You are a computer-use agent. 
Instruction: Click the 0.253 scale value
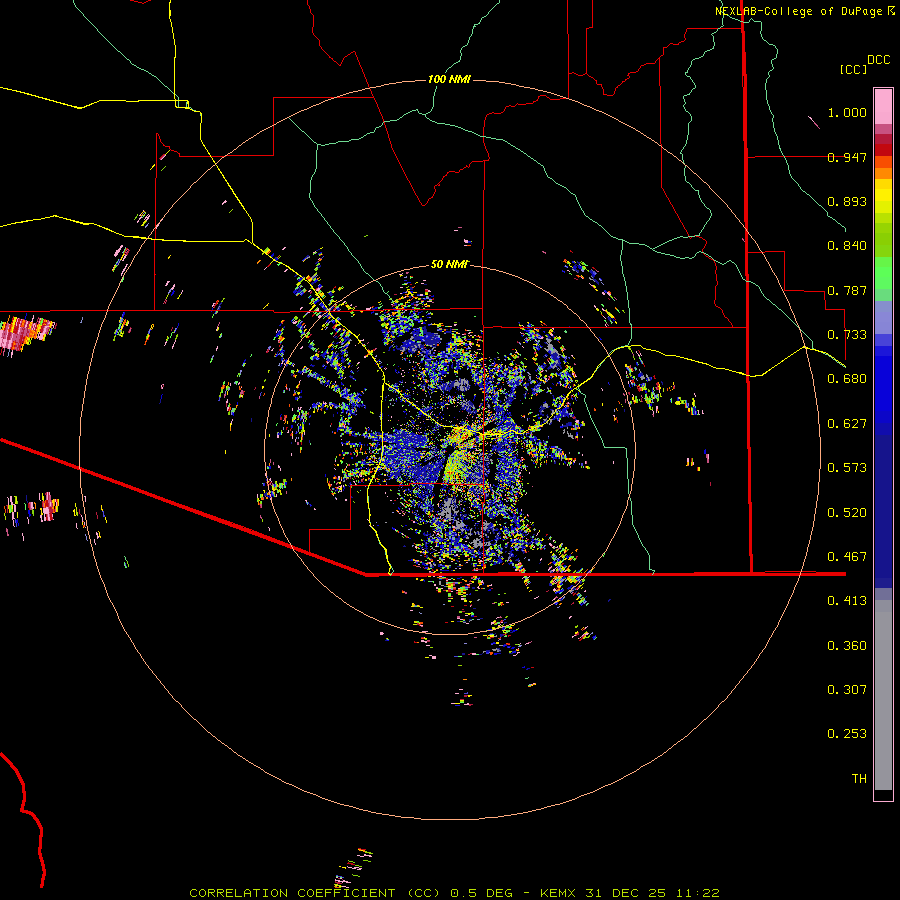tap(847, 734)
